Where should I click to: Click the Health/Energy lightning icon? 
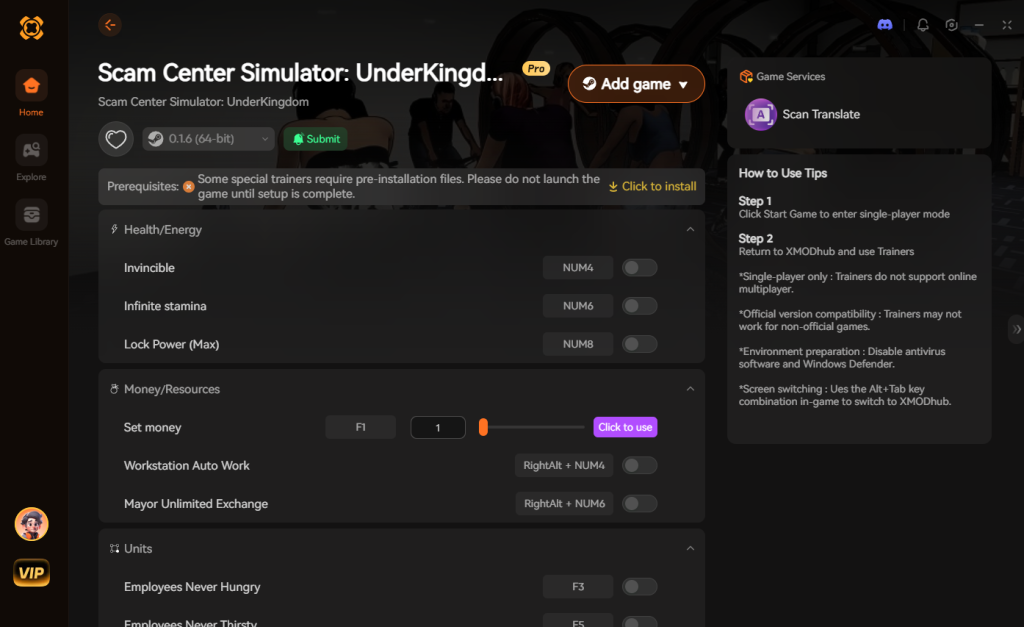pyautogui.click(x=114, y=229)
